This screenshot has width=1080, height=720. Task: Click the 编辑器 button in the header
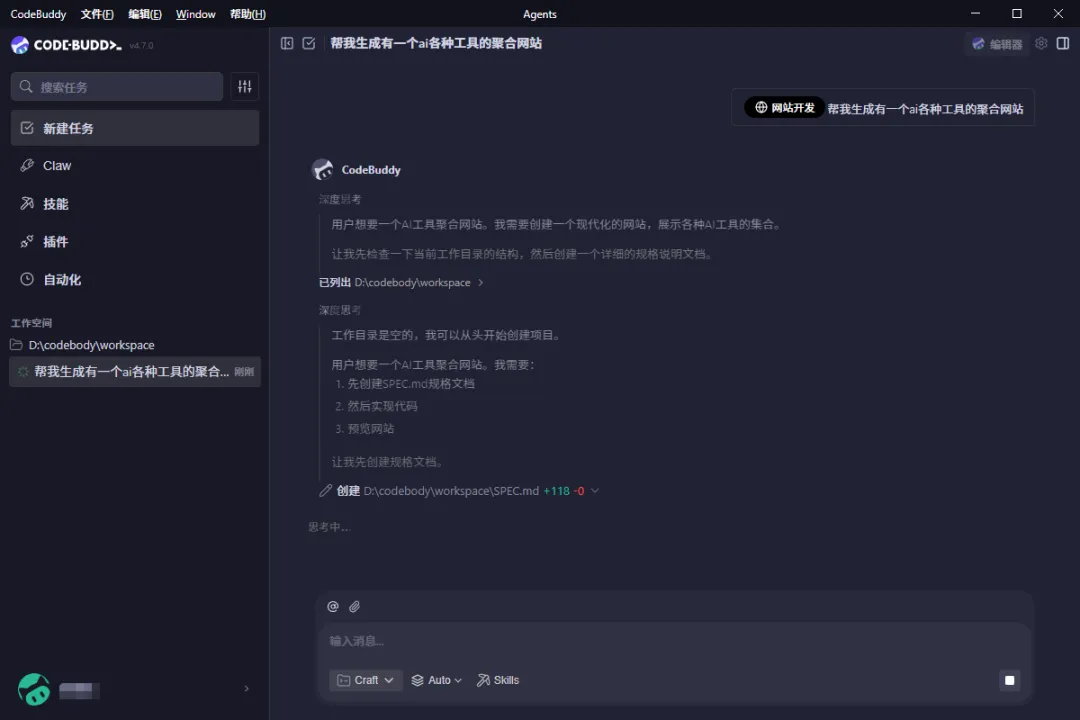click(x=997, y=44)
